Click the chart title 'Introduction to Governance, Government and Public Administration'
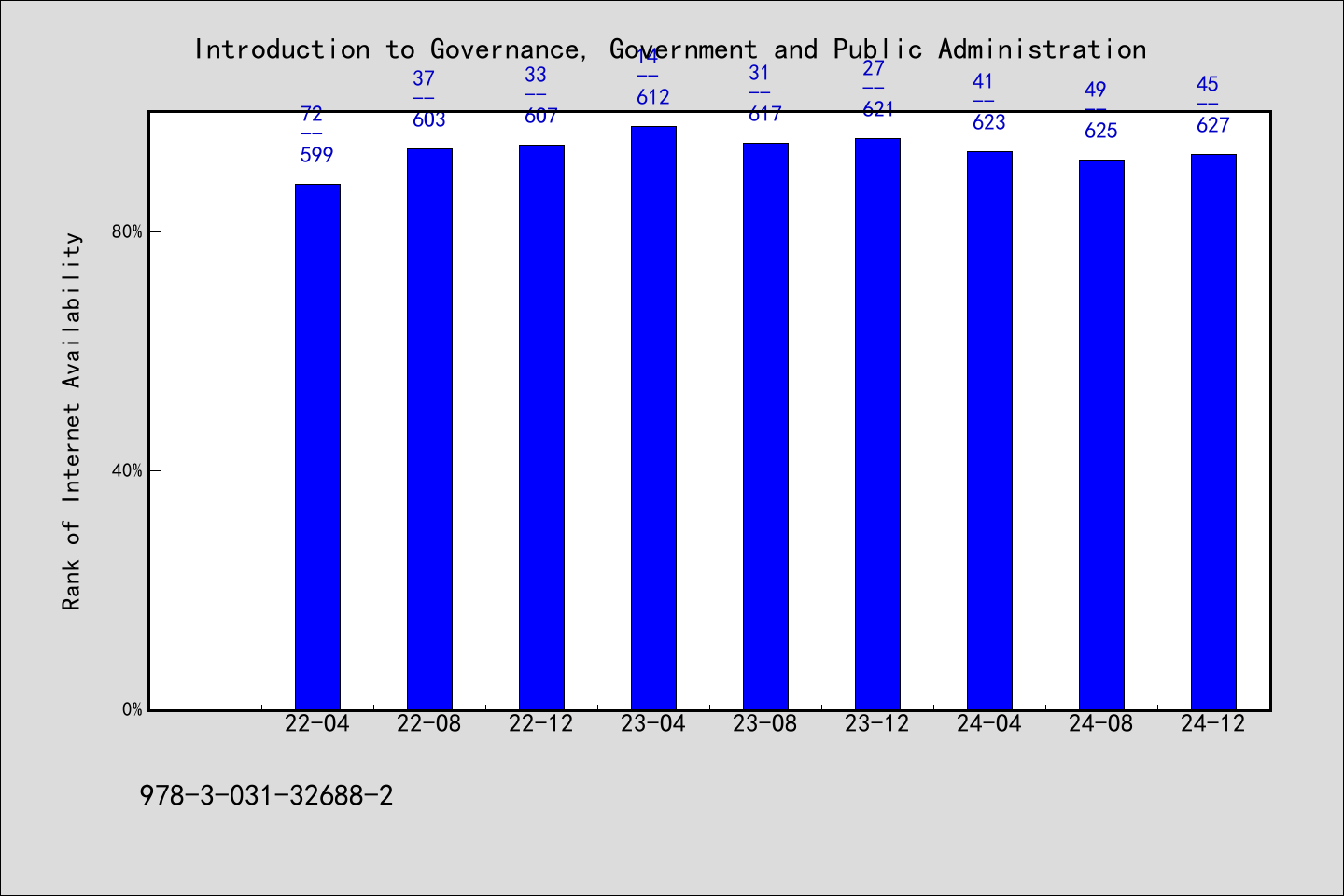The height and width of the screenshot is (896, 1344). [x=670, y=49]
